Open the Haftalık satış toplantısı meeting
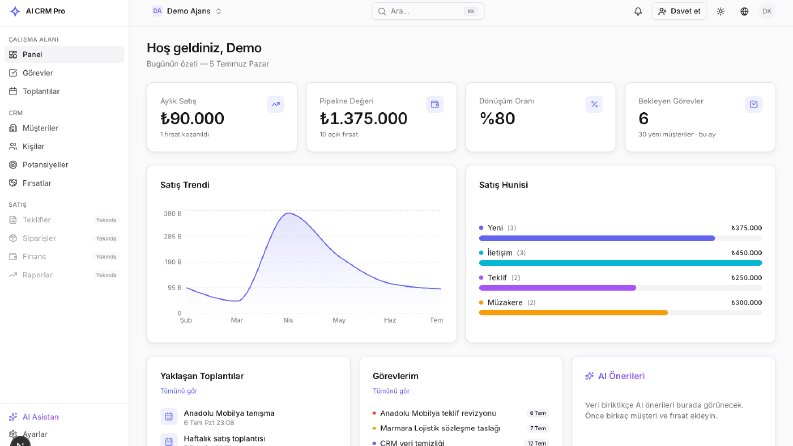Image resolution: width=793 pixels, height=446 pixels. click(x=248, y=440)
